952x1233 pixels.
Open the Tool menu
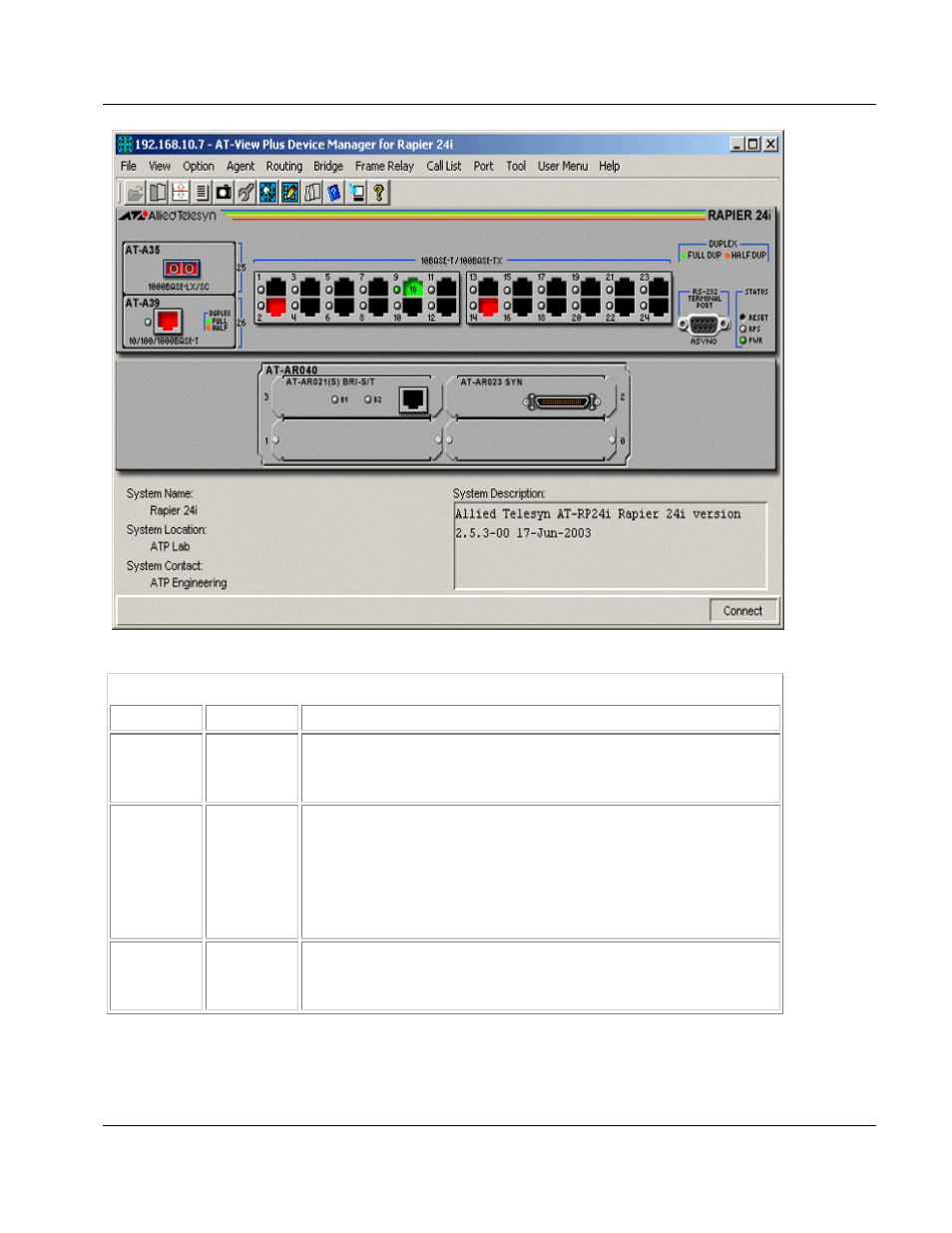tap(516, 167)
